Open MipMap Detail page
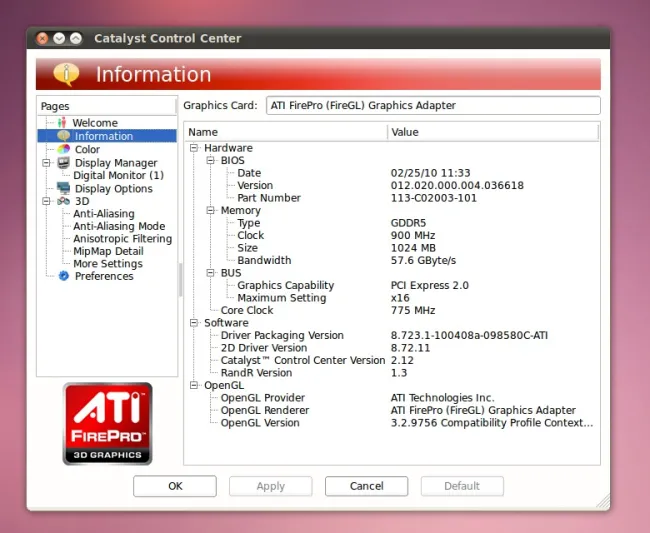Screen dimensions: 650x533 109,251
